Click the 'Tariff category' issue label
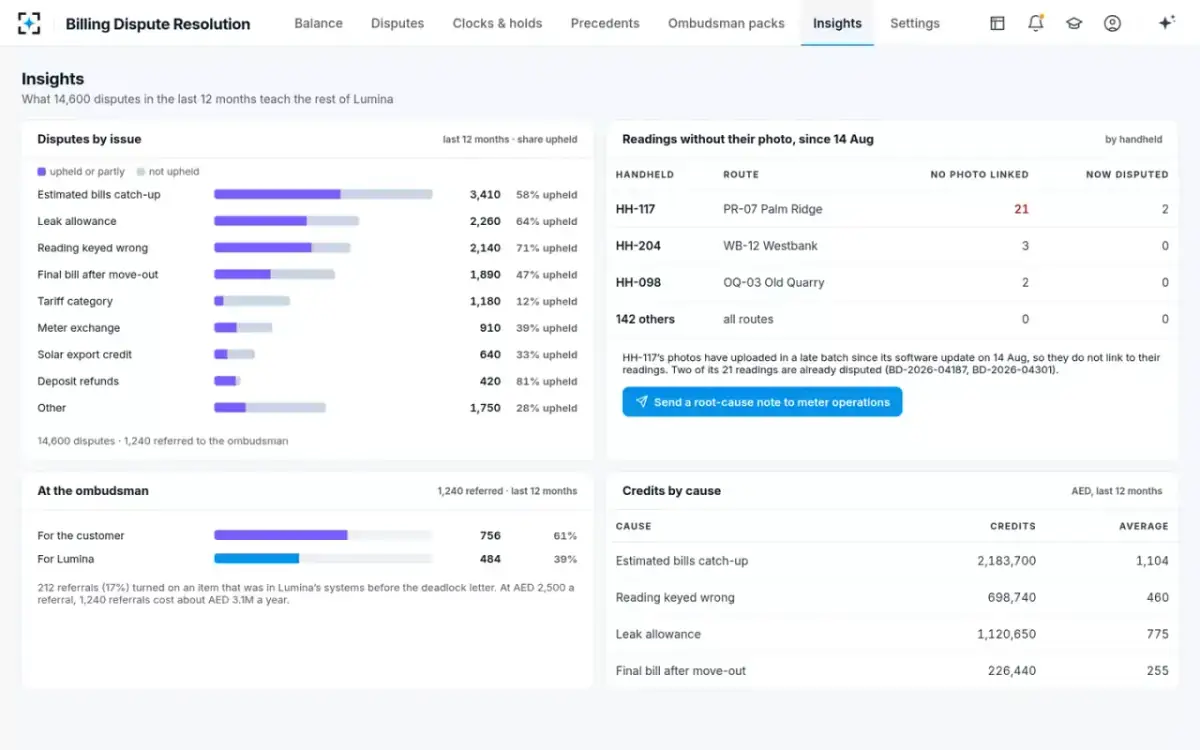The image size is (1200, 750). [75, 301]
